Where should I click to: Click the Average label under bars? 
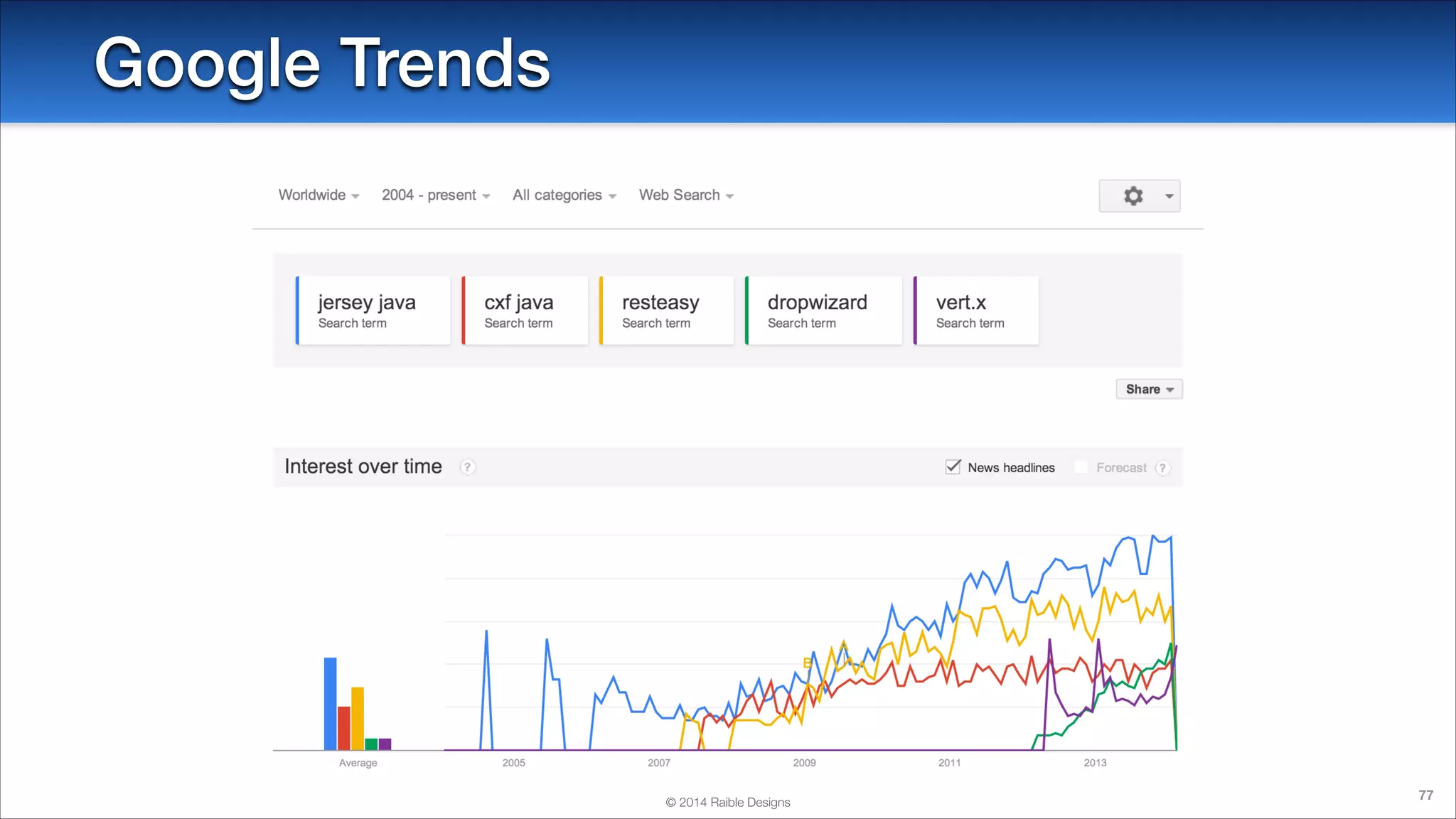coord(358,763)
